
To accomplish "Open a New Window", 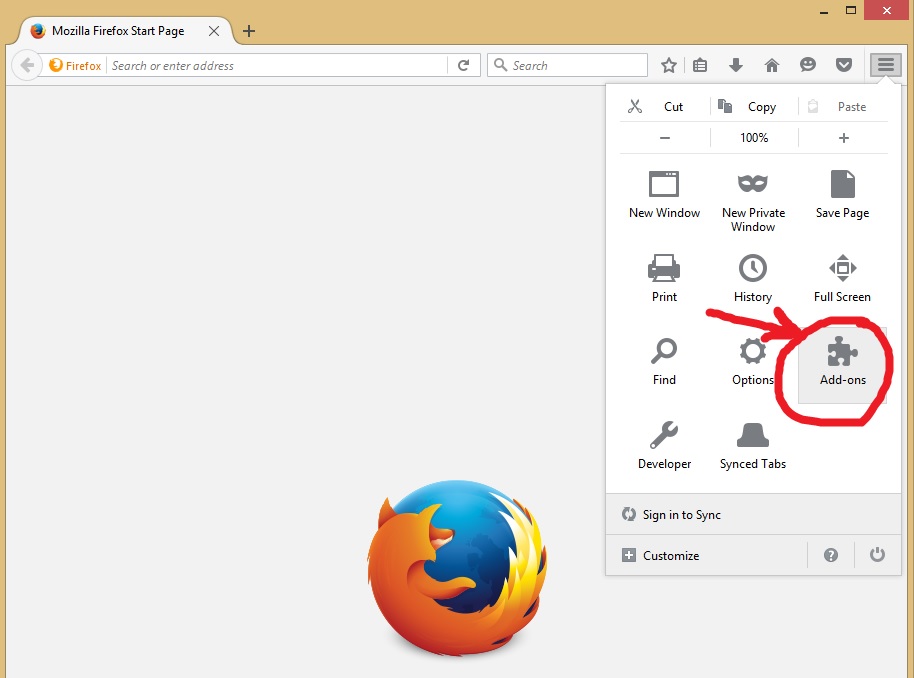I will tap(664, 196).
